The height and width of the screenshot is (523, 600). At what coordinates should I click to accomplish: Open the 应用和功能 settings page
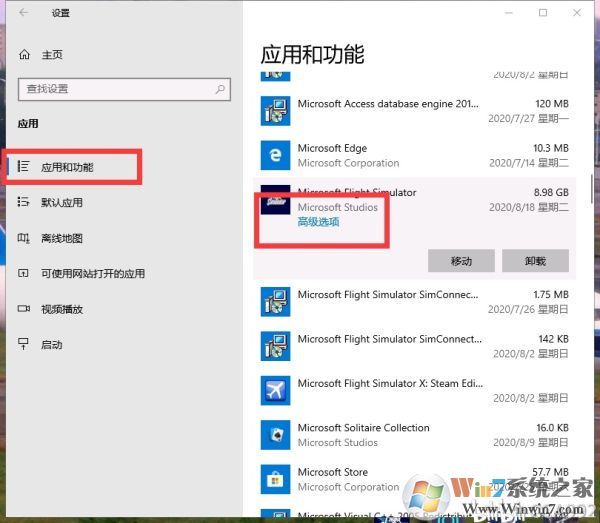(x=67, y=167)
